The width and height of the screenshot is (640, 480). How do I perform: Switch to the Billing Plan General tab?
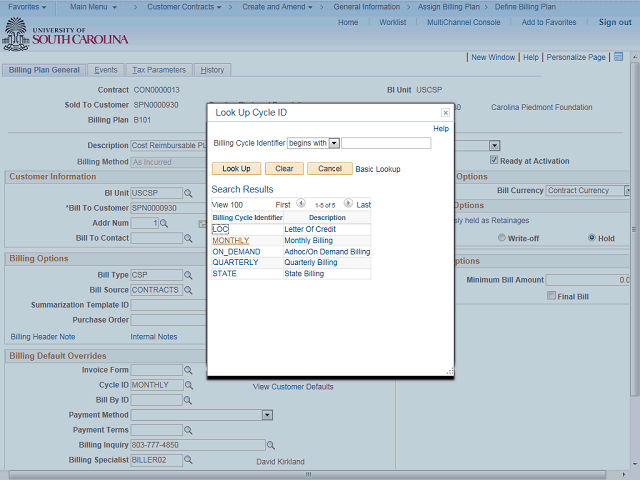pyautogui.click(x=44, y=70)
